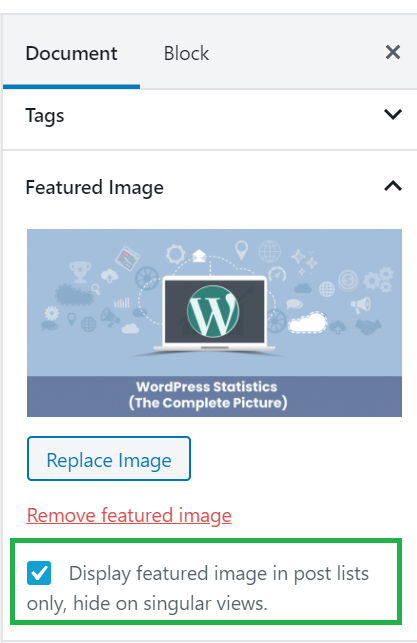Viewport: 417px width, 643px height.
Task: Toggle the Featured Image section title
Action: pyautogui.click(x=95, y=188)
